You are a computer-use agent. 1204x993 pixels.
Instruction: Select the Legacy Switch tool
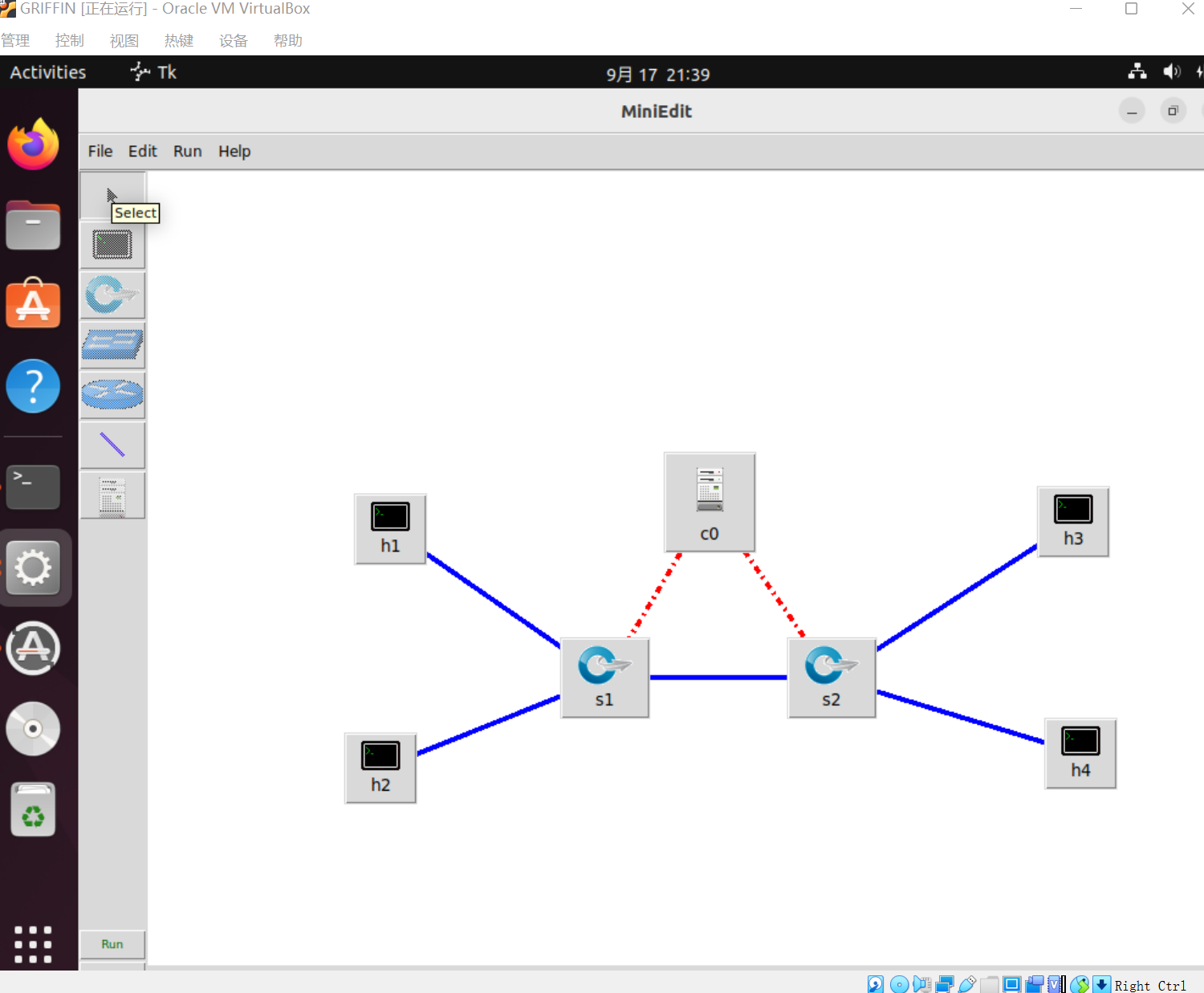pos(112,345)
